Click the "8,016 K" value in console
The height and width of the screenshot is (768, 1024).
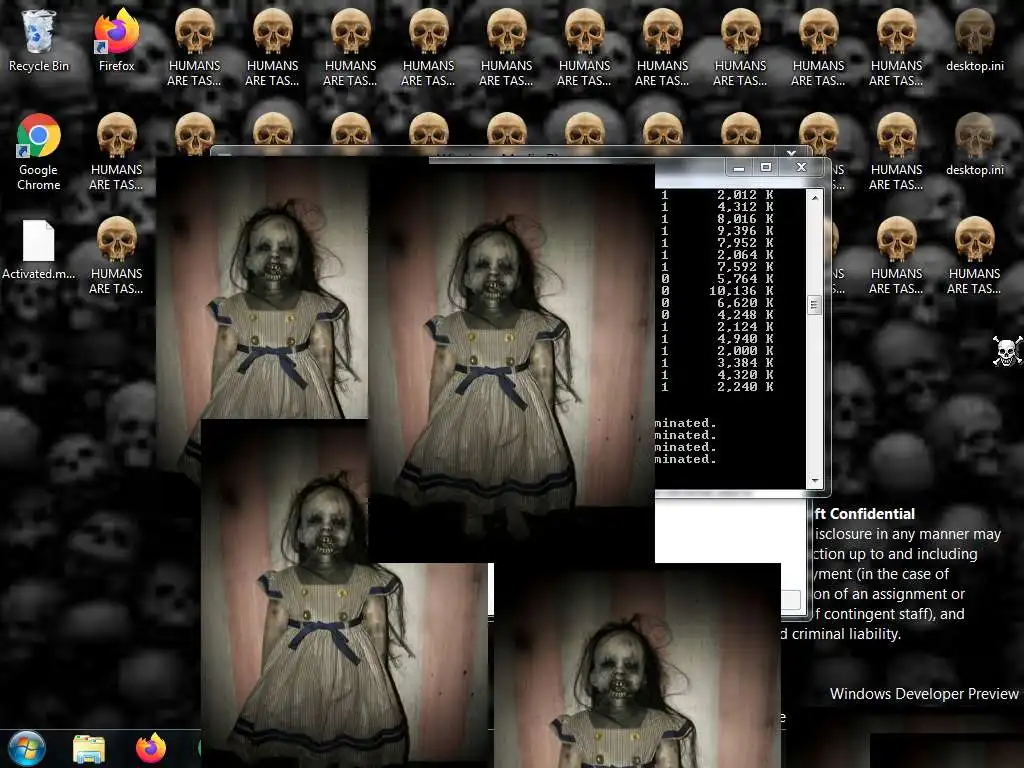745,219
